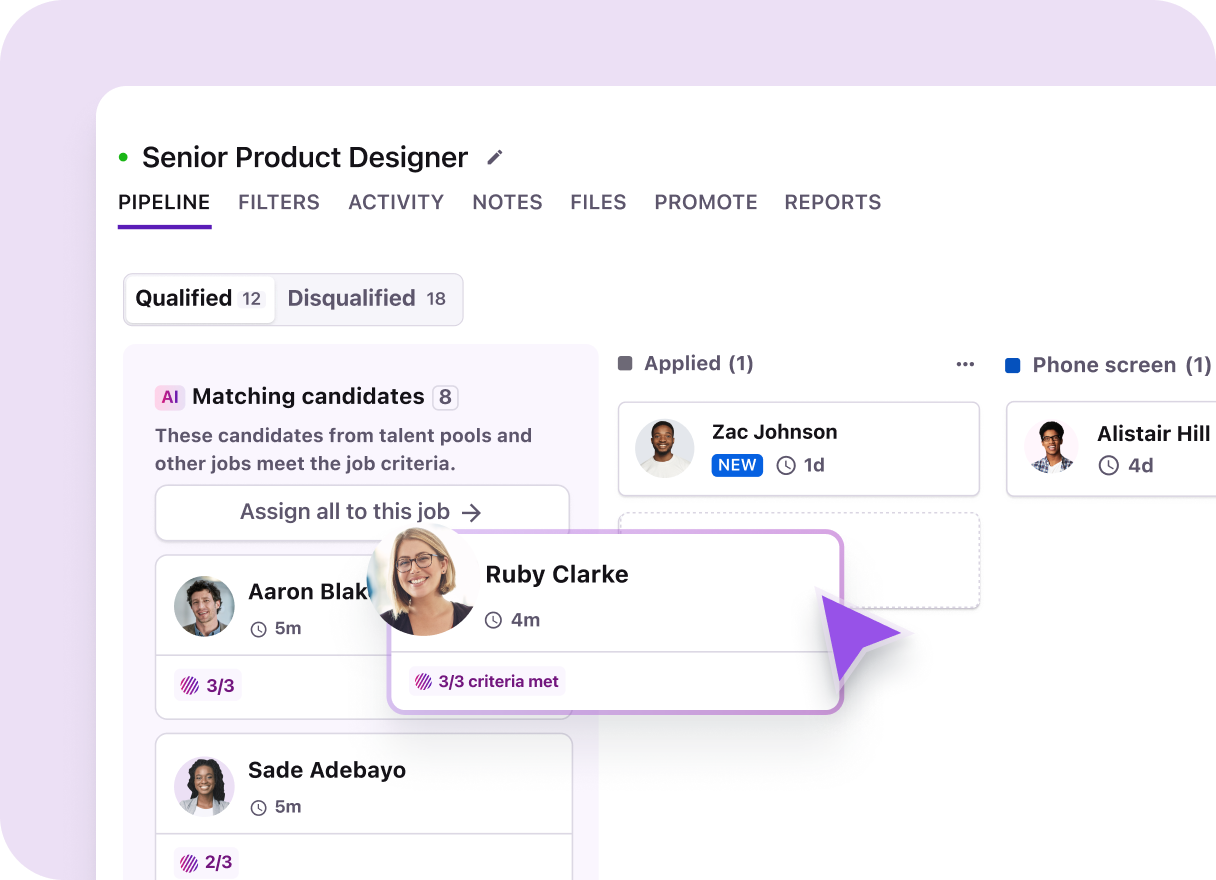Open Sade Adebayo's candidate name
Screen dimensions: 1216x880
click(327, 770)
